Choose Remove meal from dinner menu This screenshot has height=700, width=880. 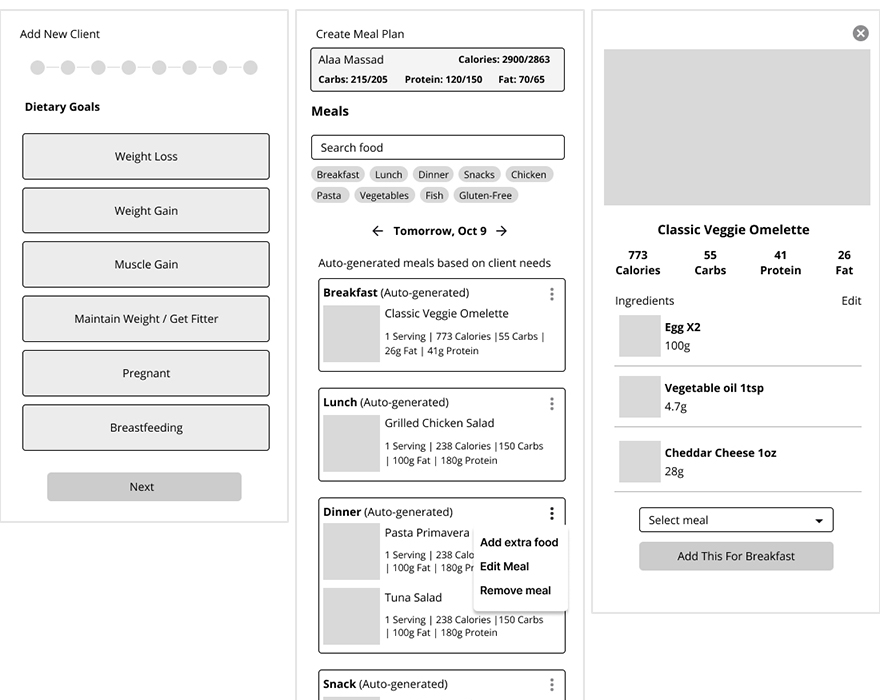click(x=515, y=591)
